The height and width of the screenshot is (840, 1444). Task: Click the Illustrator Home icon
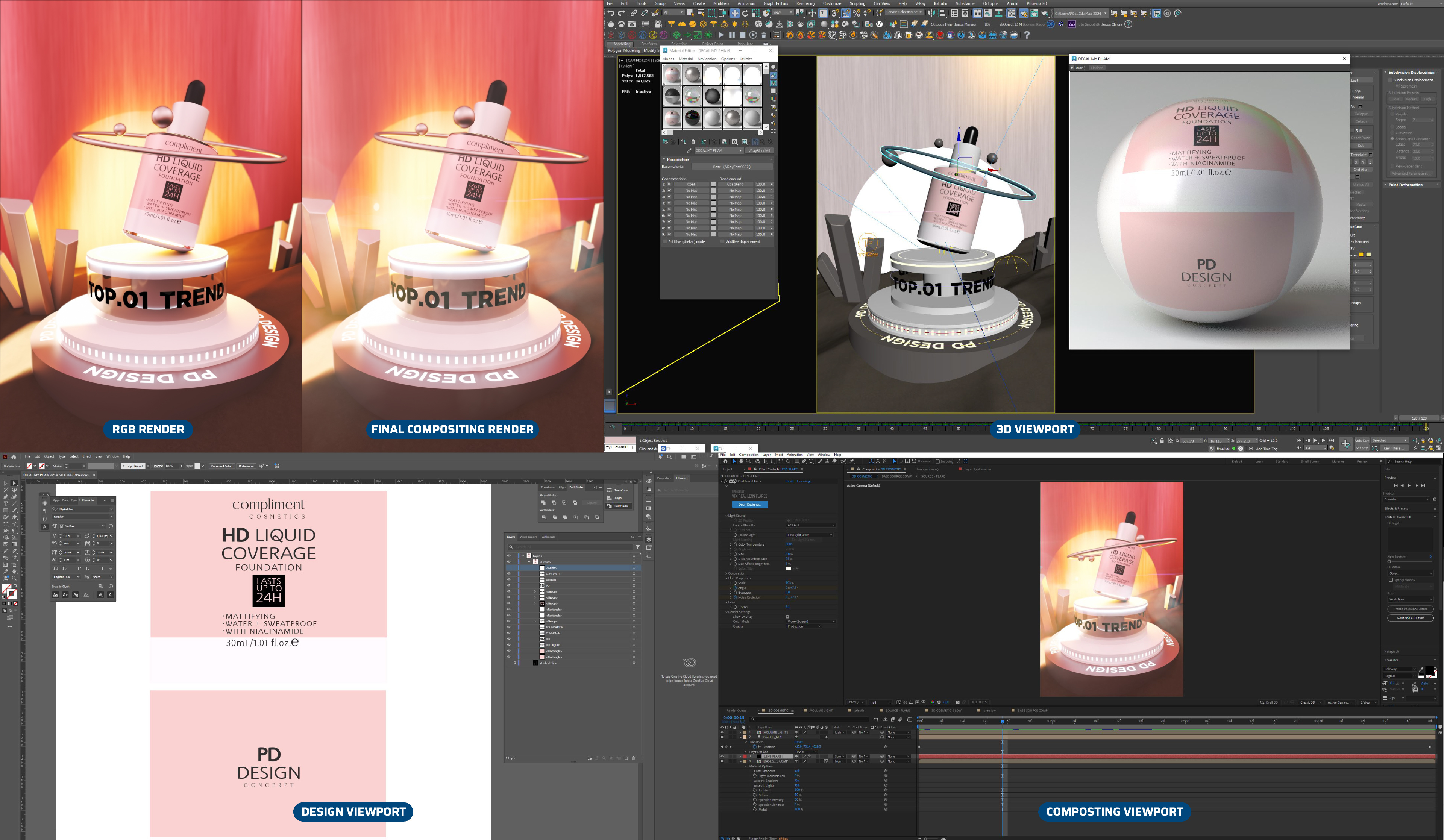click(13, 457)
